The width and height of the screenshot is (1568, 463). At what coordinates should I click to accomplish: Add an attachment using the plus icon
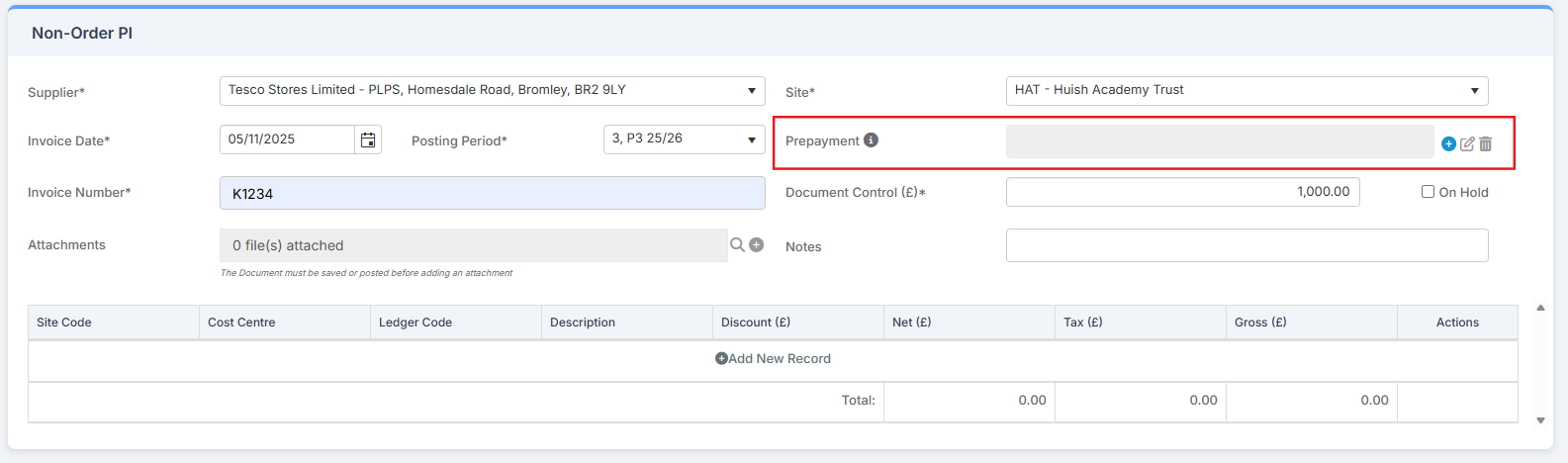(757, 244)
